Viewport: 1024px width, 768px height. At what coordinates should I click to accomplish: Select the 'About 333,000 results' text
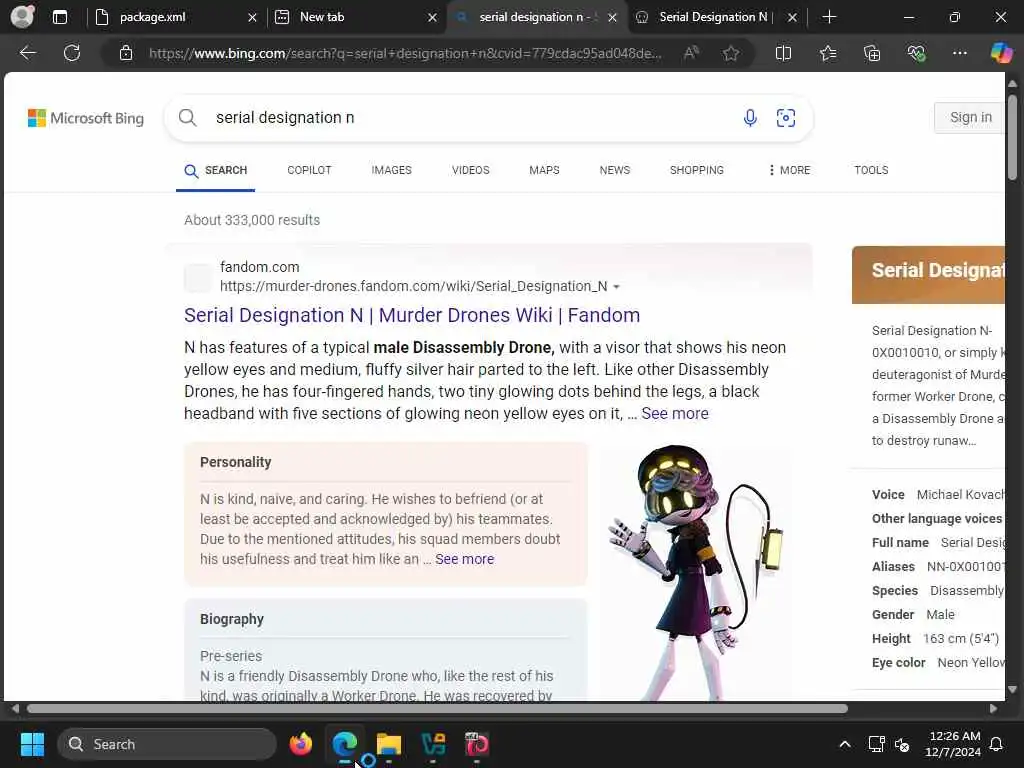point(252,220)
